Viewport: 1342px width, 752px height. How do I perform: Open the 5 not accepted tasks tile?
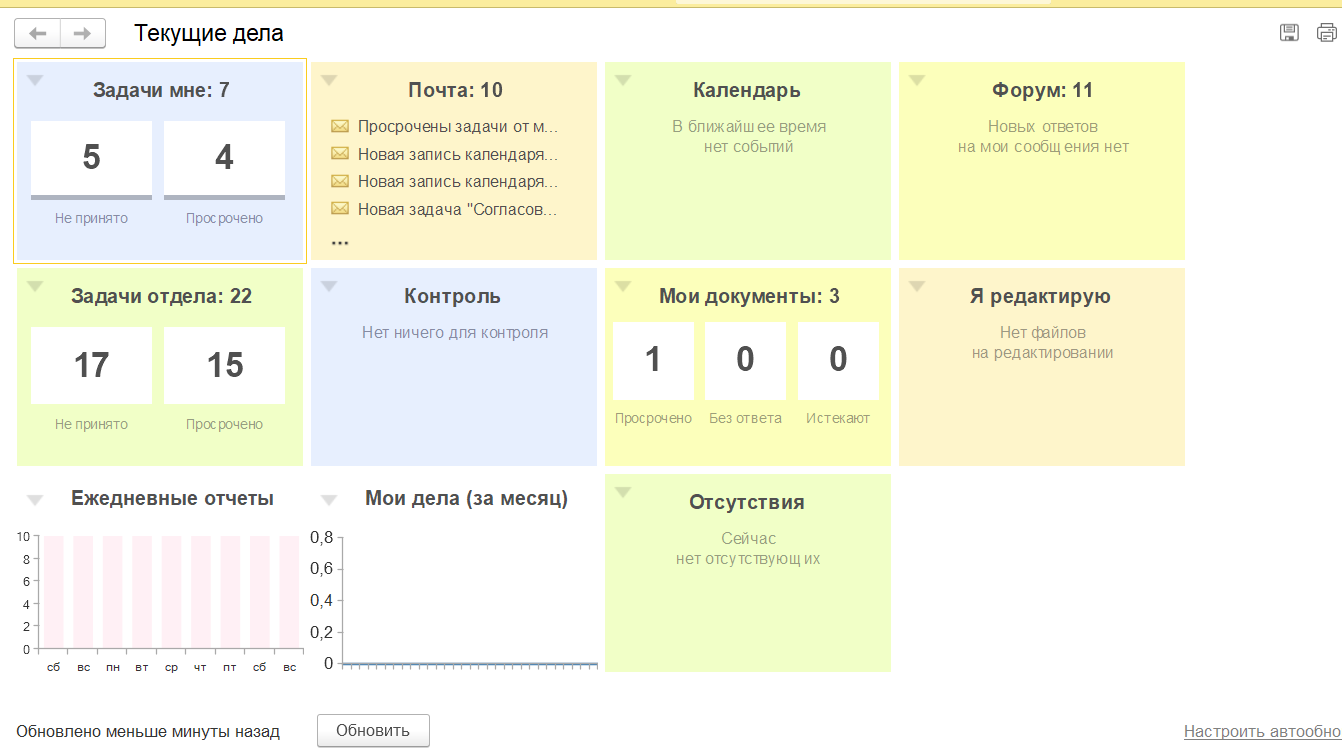91,158
